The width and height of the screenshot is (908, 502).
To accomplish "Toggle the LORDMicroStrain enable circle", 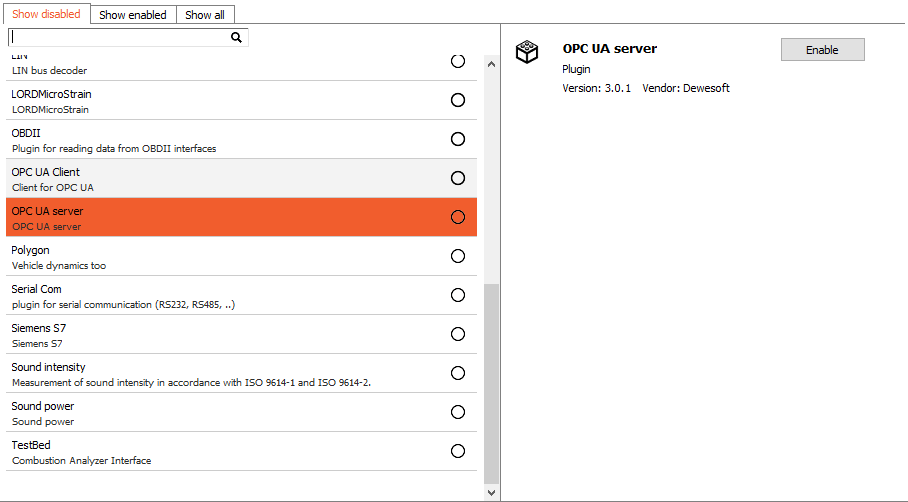I will click(458, 100).
